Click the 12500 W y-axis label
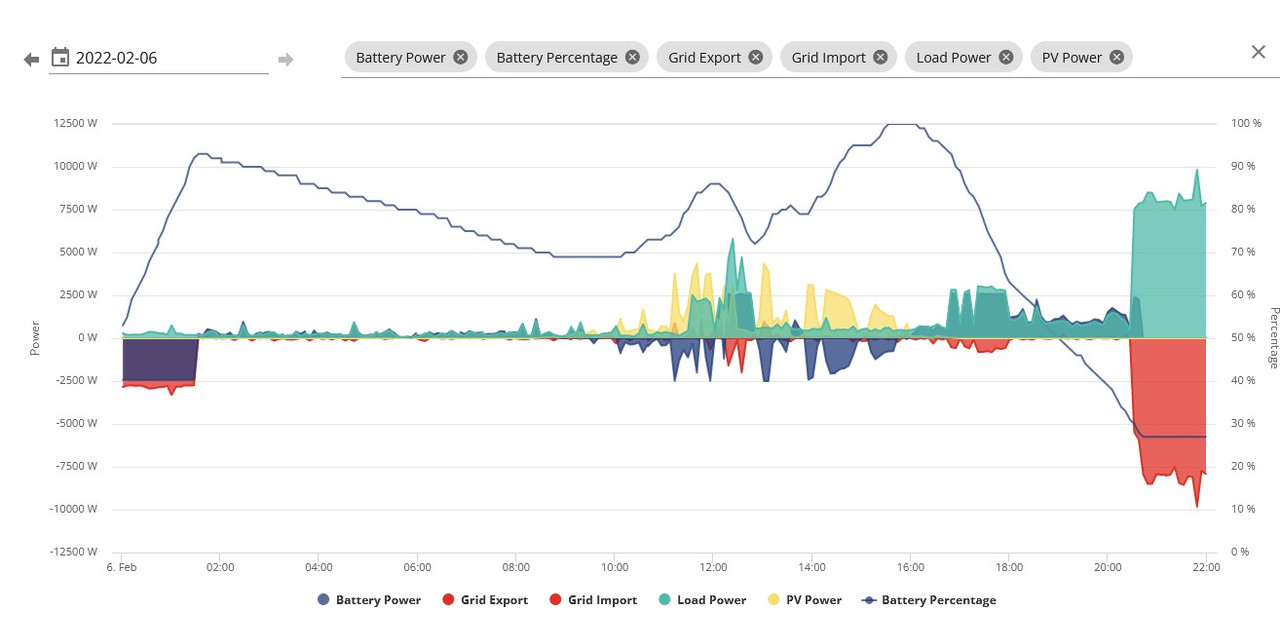The height and width of the screenshot is (619, 1280). coord(74,124)
